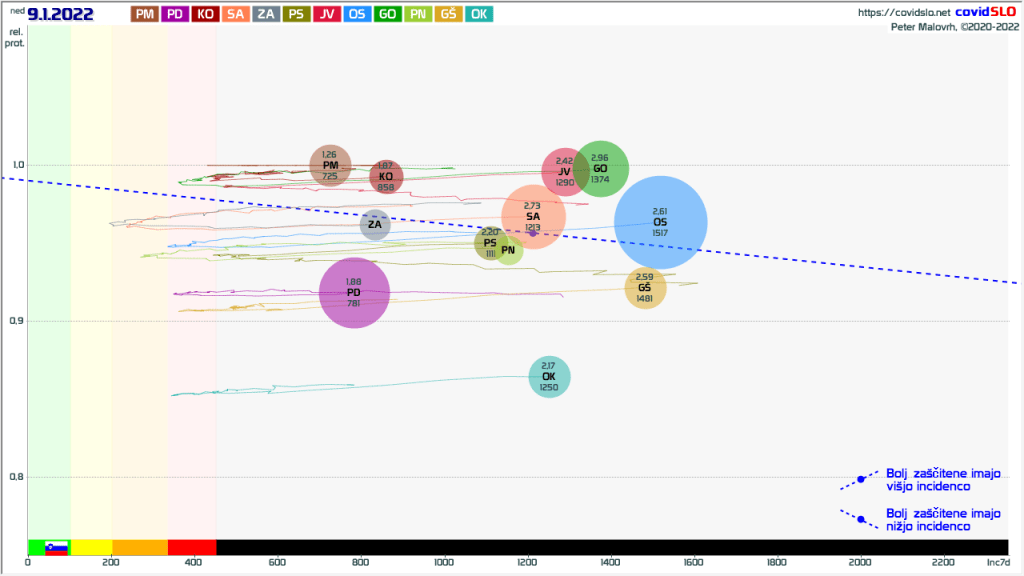This screenshot has height=576, width=1024.
Task: Click the red JV bubble
Action: tap(565, 172)
